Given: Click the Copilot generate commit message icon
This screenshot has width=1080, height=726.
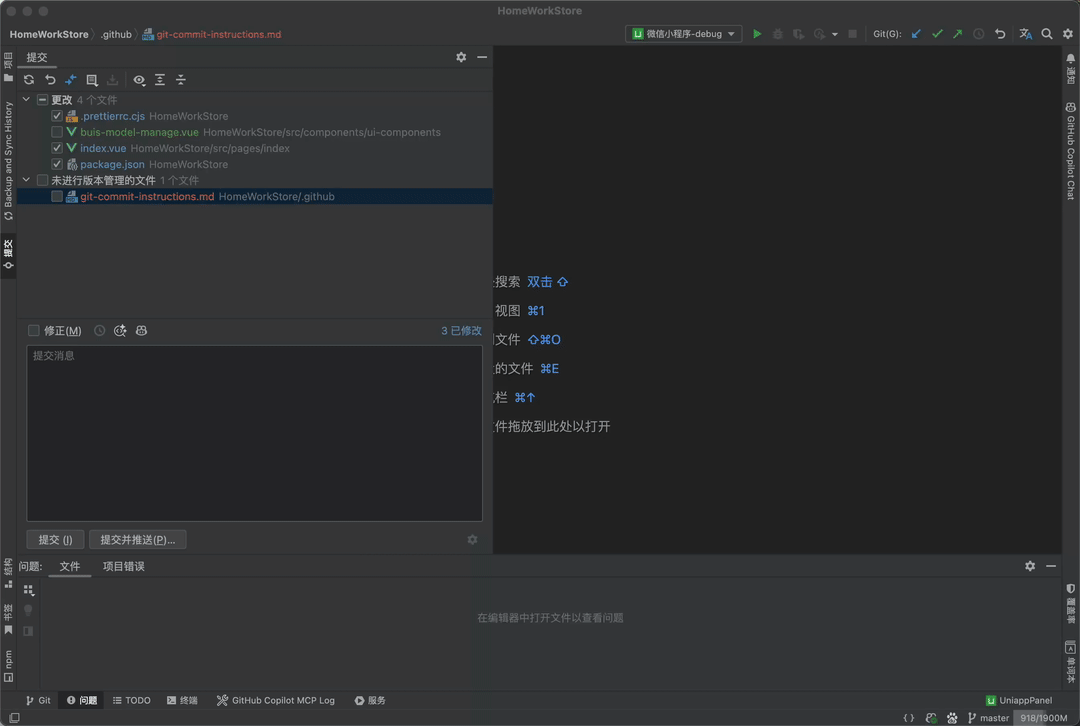Looking at the screenshot, I should (141, 331).
